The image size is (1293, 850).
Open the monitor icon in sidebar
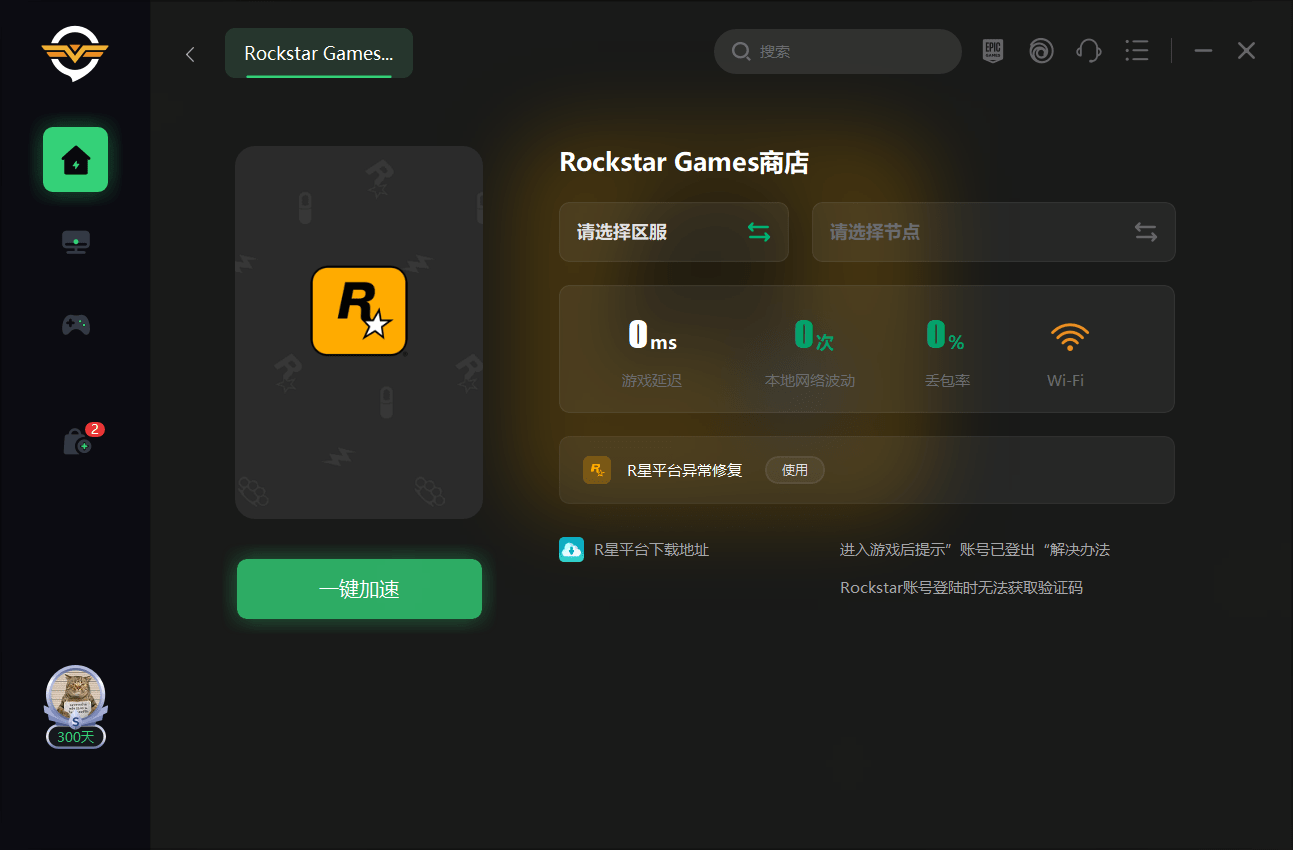[76, 242]
